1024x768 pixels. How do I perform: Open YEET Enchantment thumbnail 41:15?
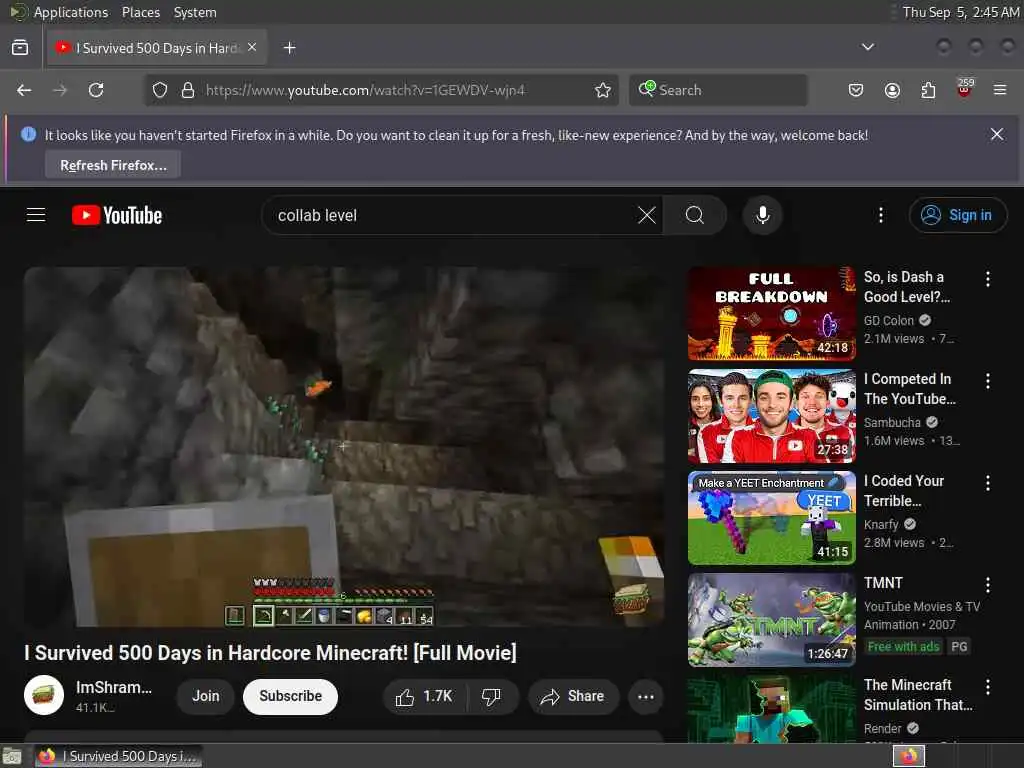click(771, 517)
